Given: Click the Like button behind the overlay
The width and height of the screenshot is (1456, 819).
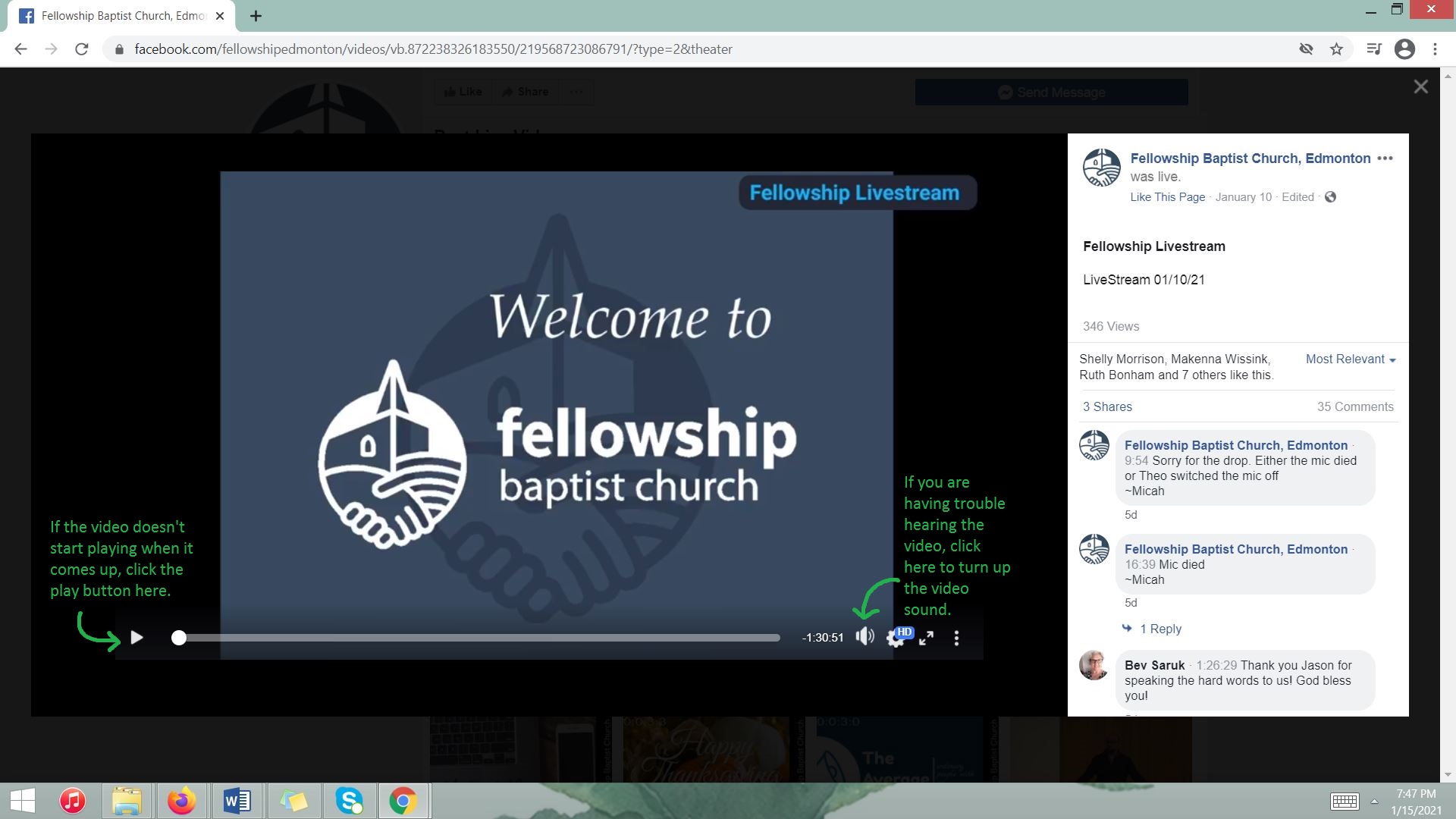Looking at the screenshot, I should [x=463, y=92].
